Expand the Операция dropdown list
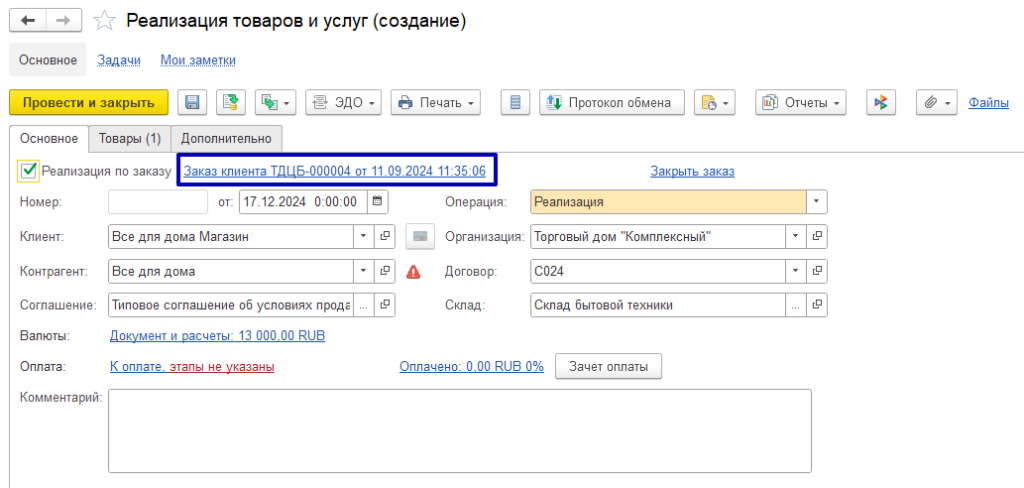The height and width of the screenshot is (488, 1024). click(x=817, y=201)
